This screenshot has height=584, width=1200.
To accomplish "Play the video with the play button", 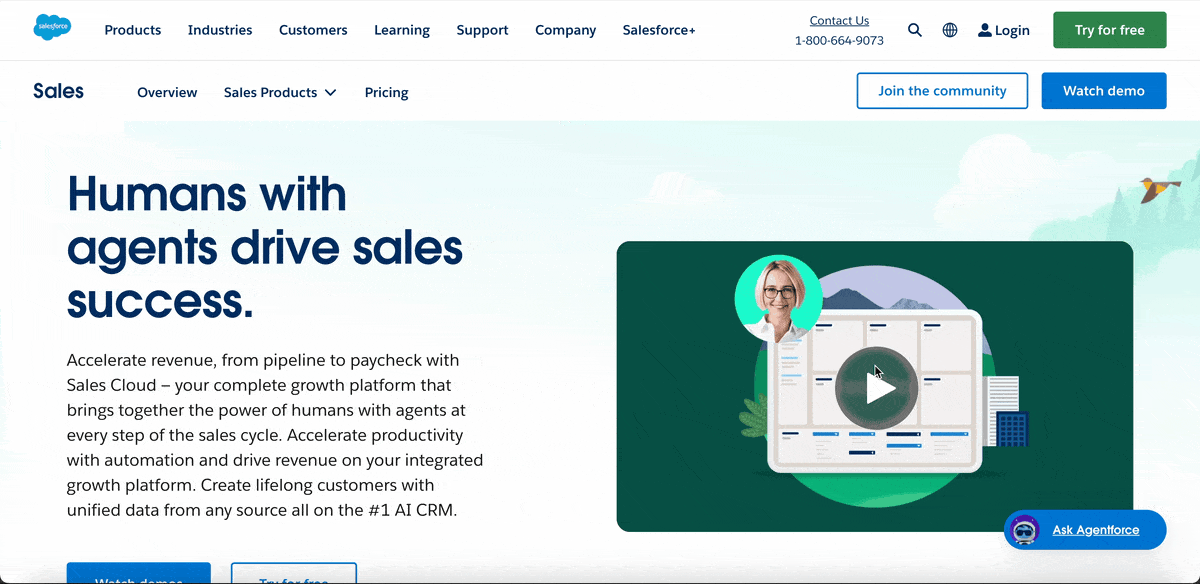I will coord(875,388).
